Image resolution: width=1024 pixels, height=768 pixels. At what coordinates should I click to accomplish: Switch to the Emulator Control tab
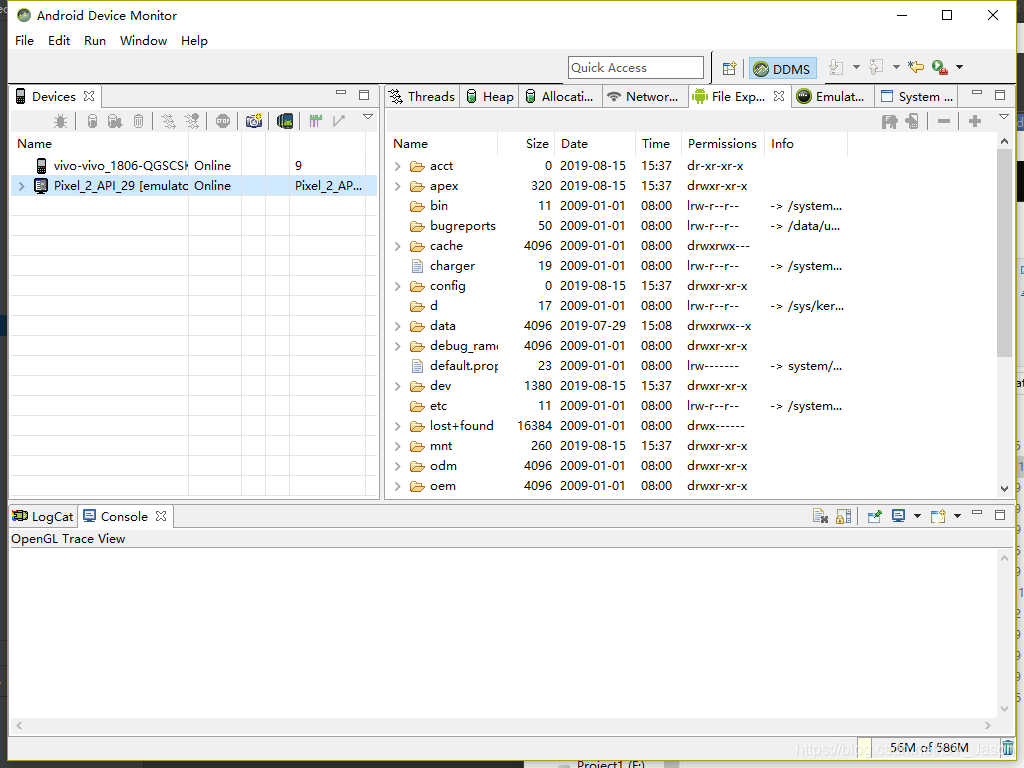click(x=831, y=97)
